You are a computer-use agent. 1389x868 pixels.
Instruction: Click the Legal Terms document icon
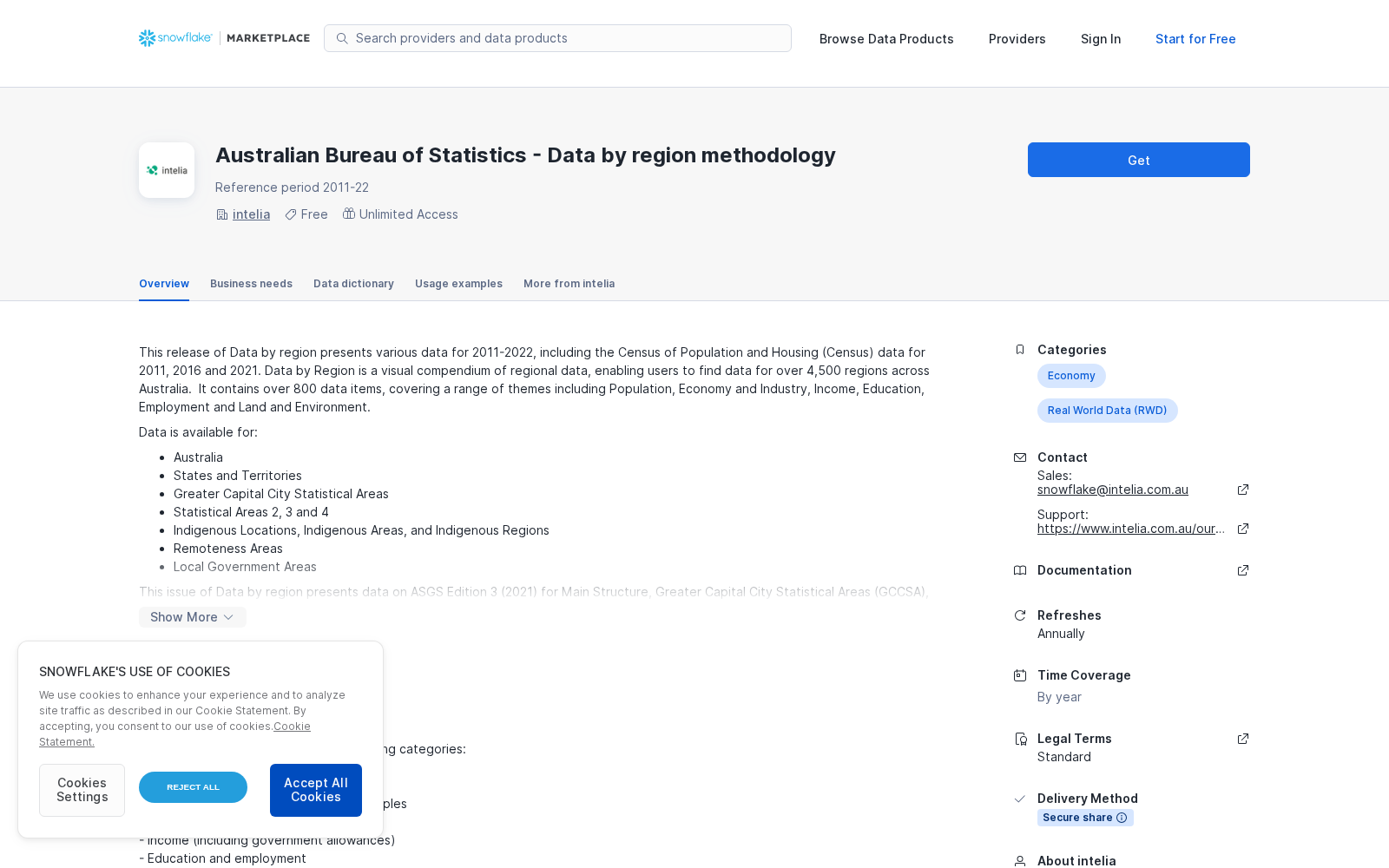1020,739
